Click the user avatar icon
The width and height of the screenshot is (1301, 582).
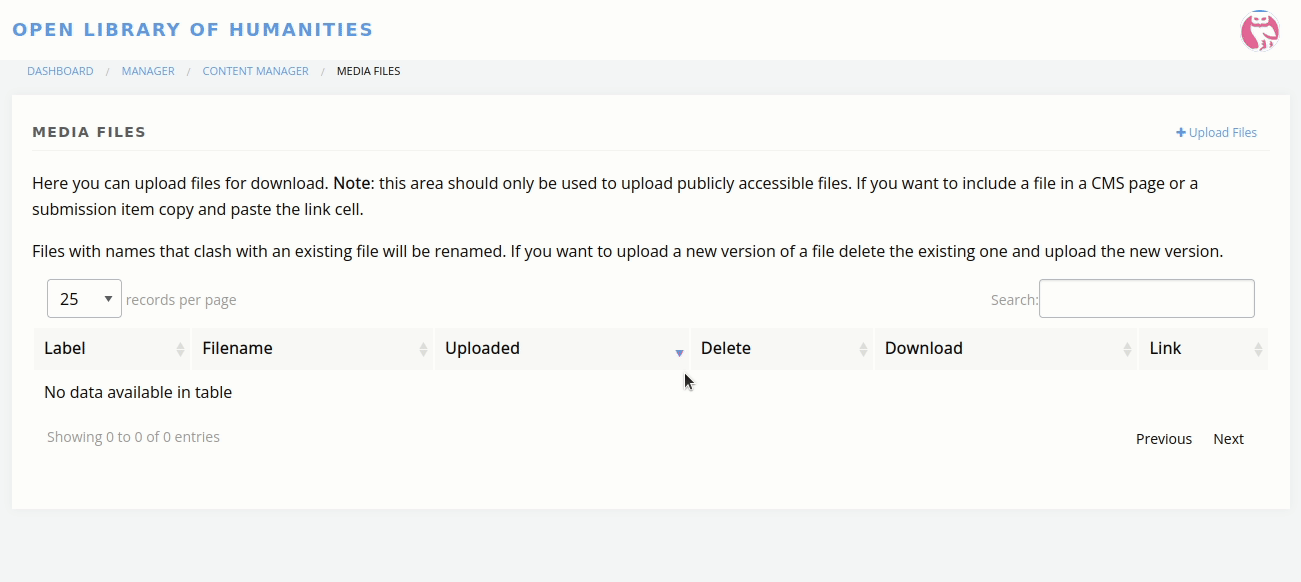(1260, 31)
